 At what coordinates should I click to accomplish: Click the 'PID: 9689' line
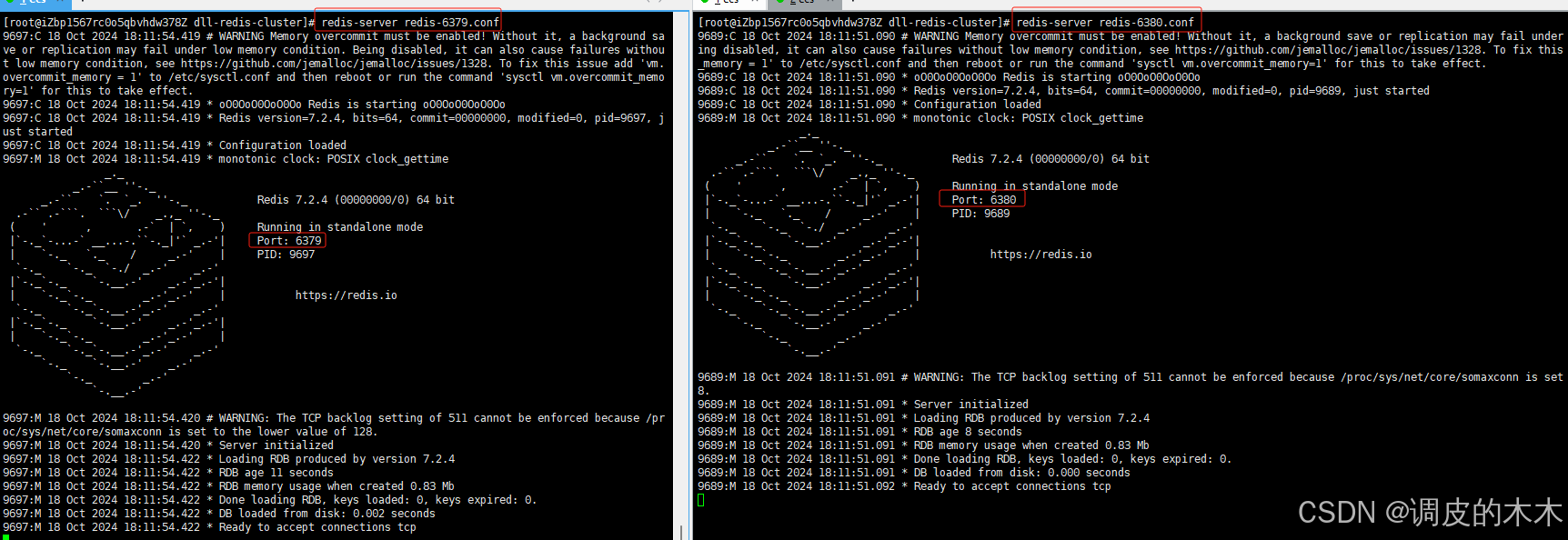tap(980, 214)
